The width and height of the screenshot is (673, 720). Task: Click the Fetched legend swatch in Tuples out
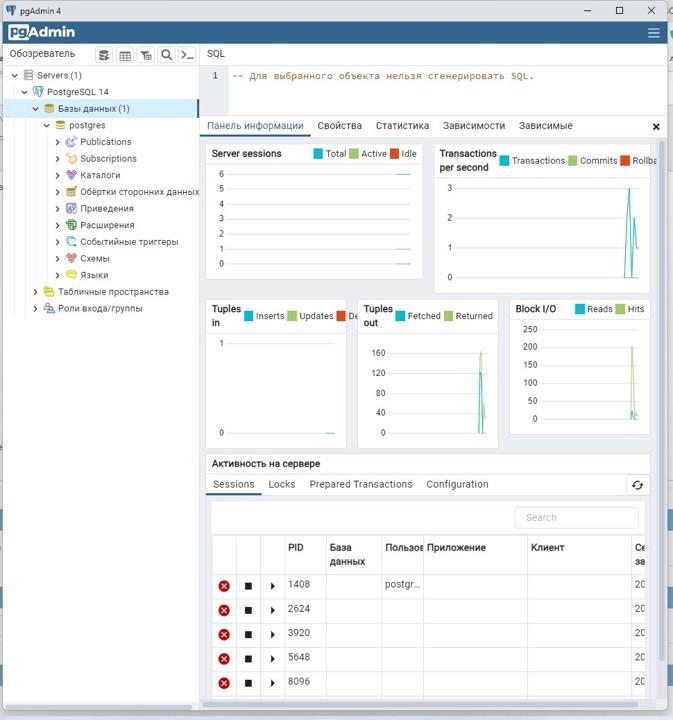400,316
